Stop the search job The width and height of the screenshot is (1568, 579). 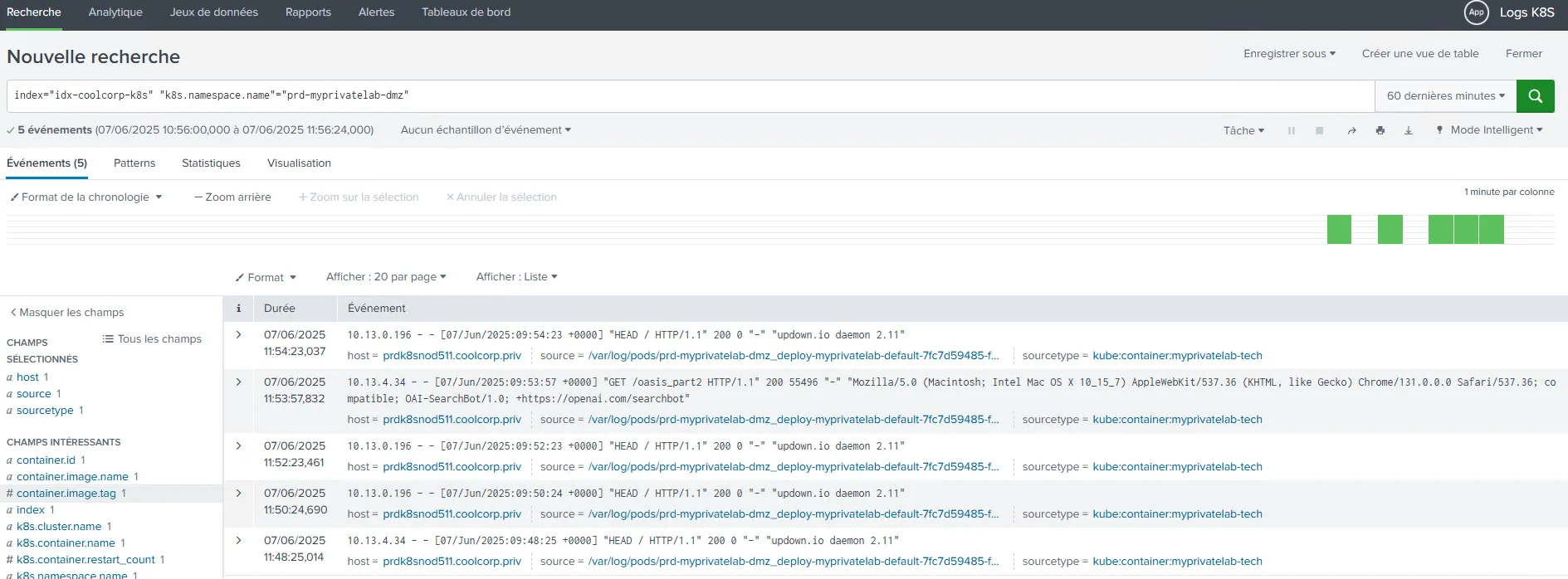(1319, 131)
